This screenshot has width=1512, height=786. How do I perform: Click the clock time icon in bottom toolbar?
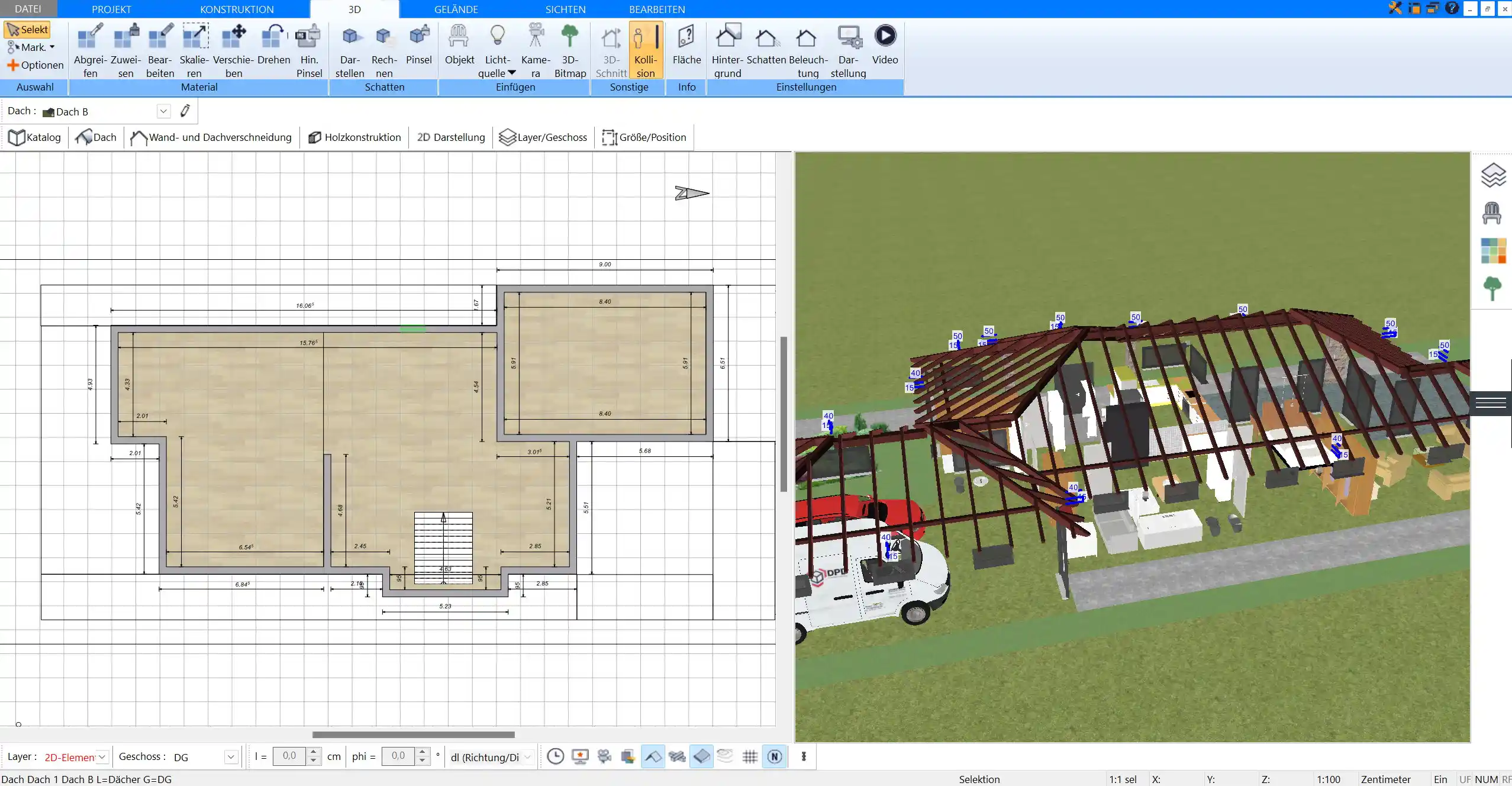point(555,756)
